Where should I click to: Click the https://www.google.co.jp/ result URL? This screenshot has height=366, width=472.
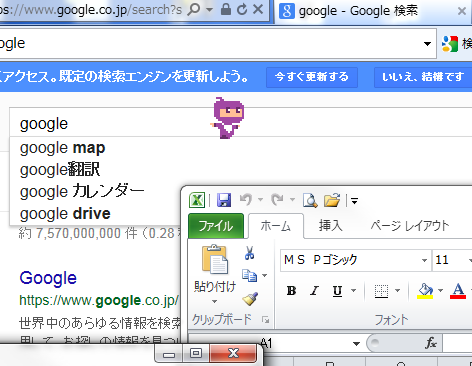tap(99, 300)
